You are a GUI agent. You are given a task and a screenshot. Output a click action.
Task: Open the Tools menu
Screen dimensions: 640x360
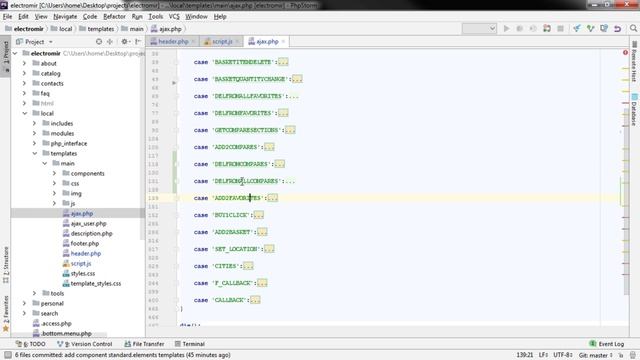[156, 16]
